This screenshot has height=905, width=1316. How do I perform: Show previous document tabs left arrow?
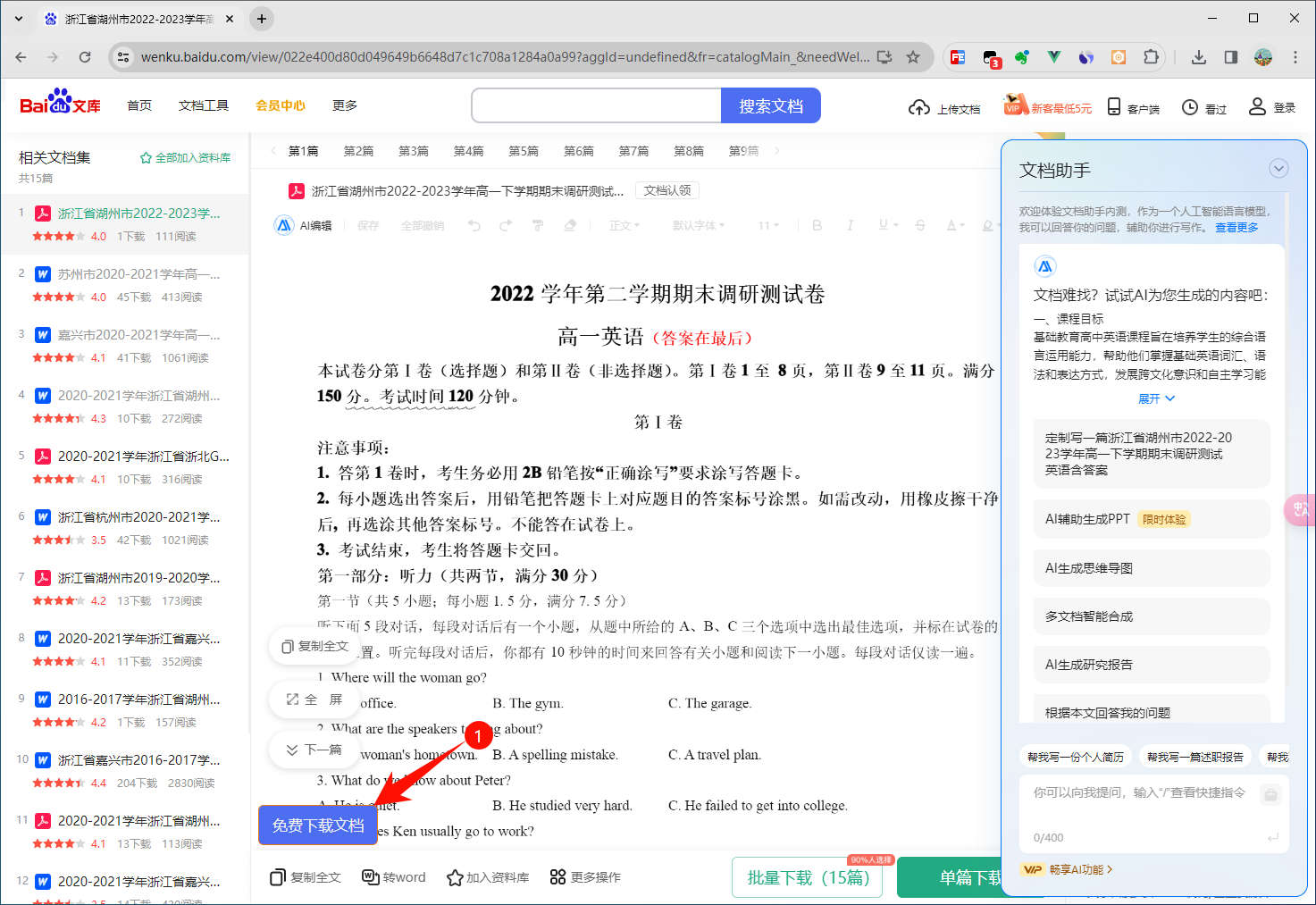[273, 151]
